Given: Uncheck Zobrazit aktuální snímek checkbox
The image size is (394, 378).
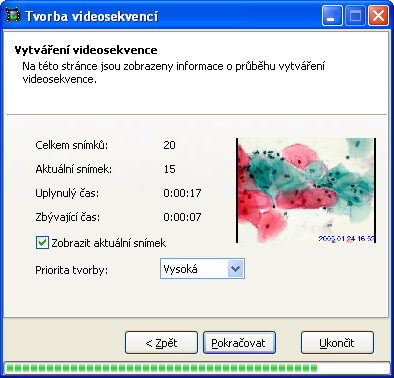Looking at the screenshot, I should [x=42, y=243].
